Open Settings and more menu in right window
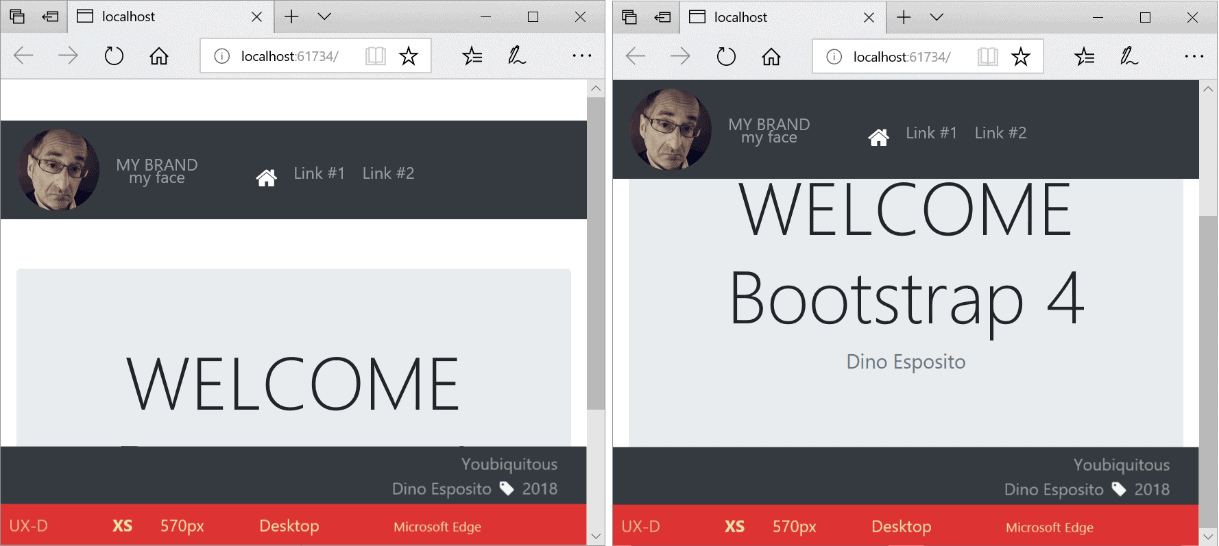Image resolution: width=1219 pixels, height=546 pixels. 1194,56
